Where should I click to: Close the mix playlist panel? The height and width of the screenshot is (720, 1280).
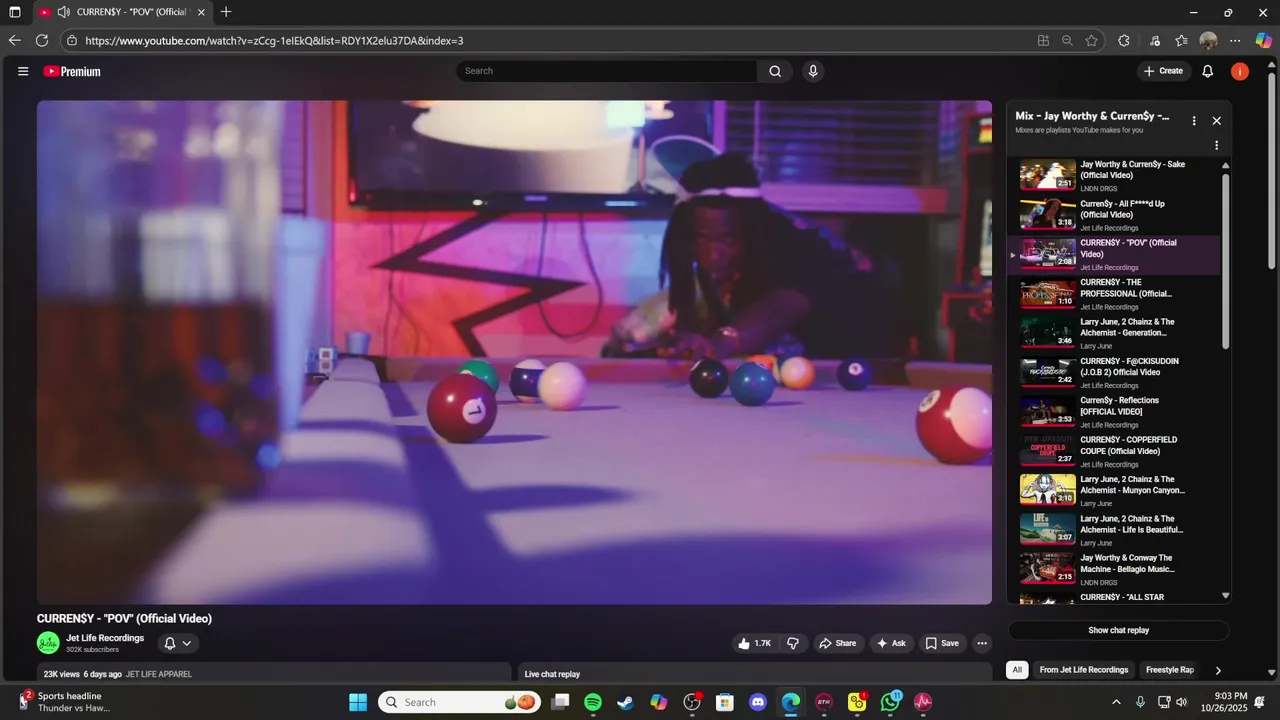1216,120
